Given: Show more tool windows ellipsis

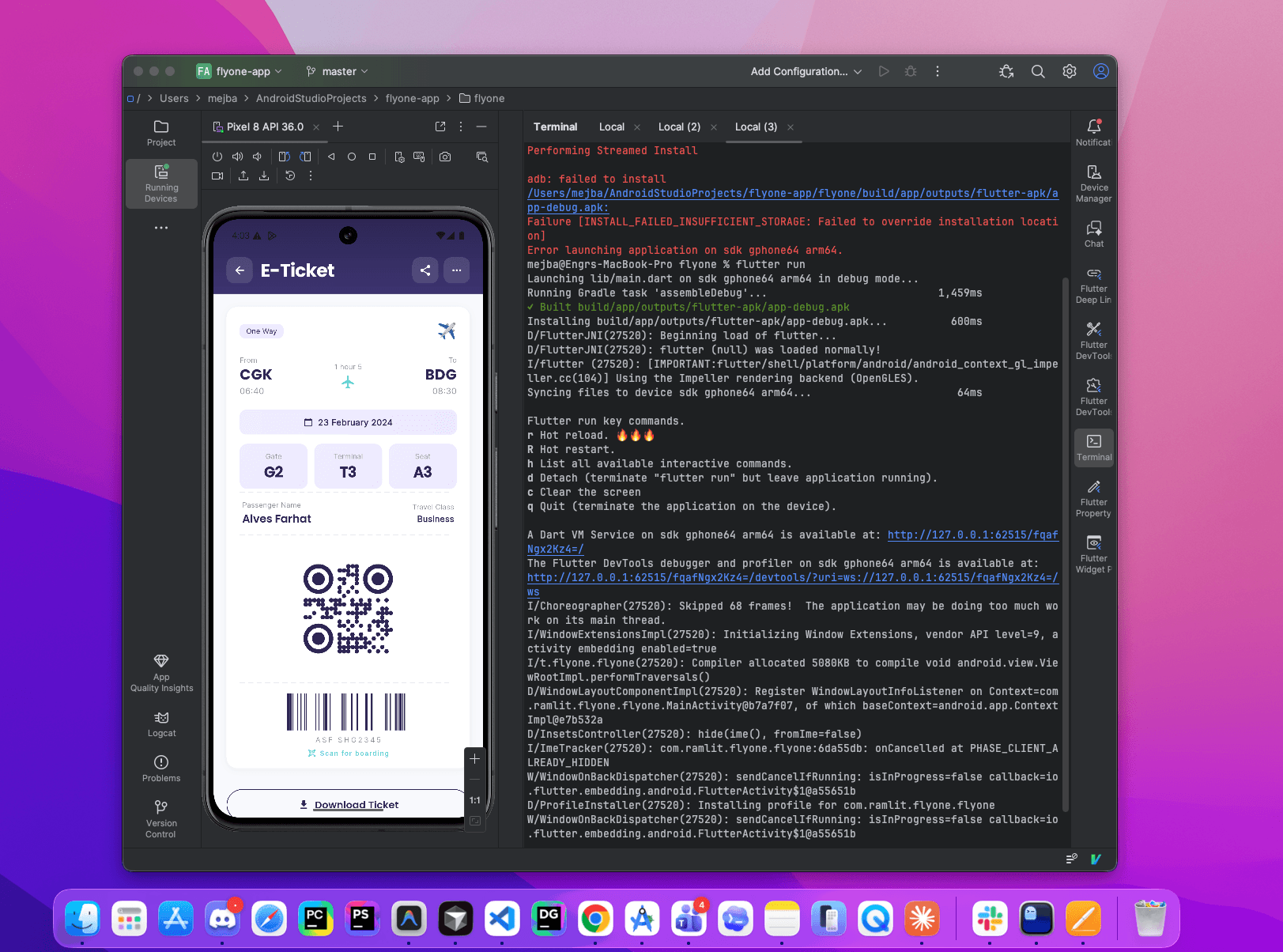Looking at the screenshot, I should pos(161,228).
